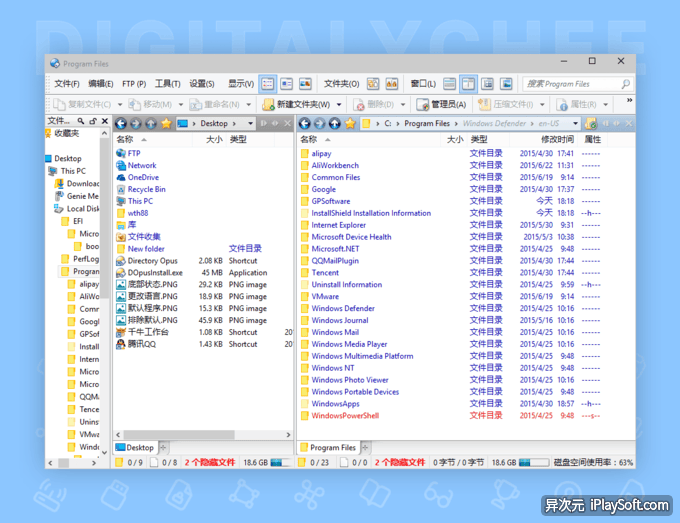This screenshot has height=523, width=680.
Task: Select the power view mode icon
Action: (287, 84)
